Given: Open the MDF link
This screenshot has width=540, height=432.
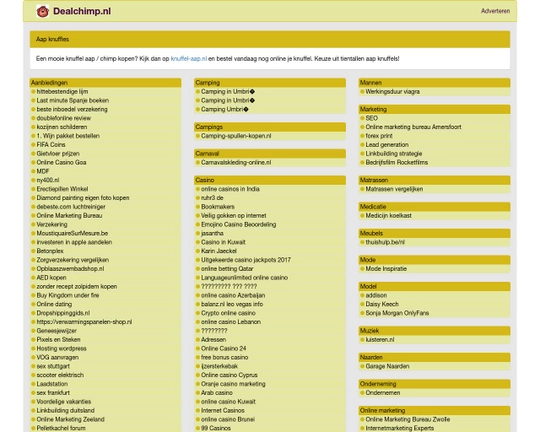Looking at the screenshot, I should 43,171.
